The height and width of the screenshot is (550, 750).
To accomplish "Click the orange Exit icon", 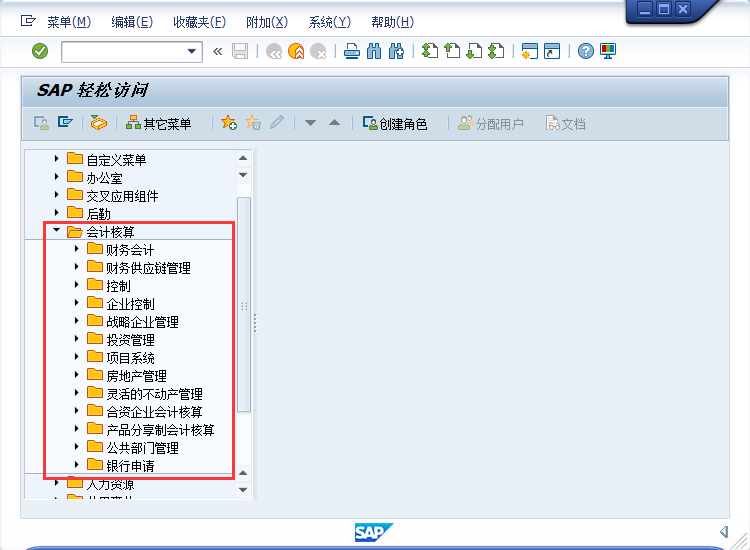I will click(296, 51).
